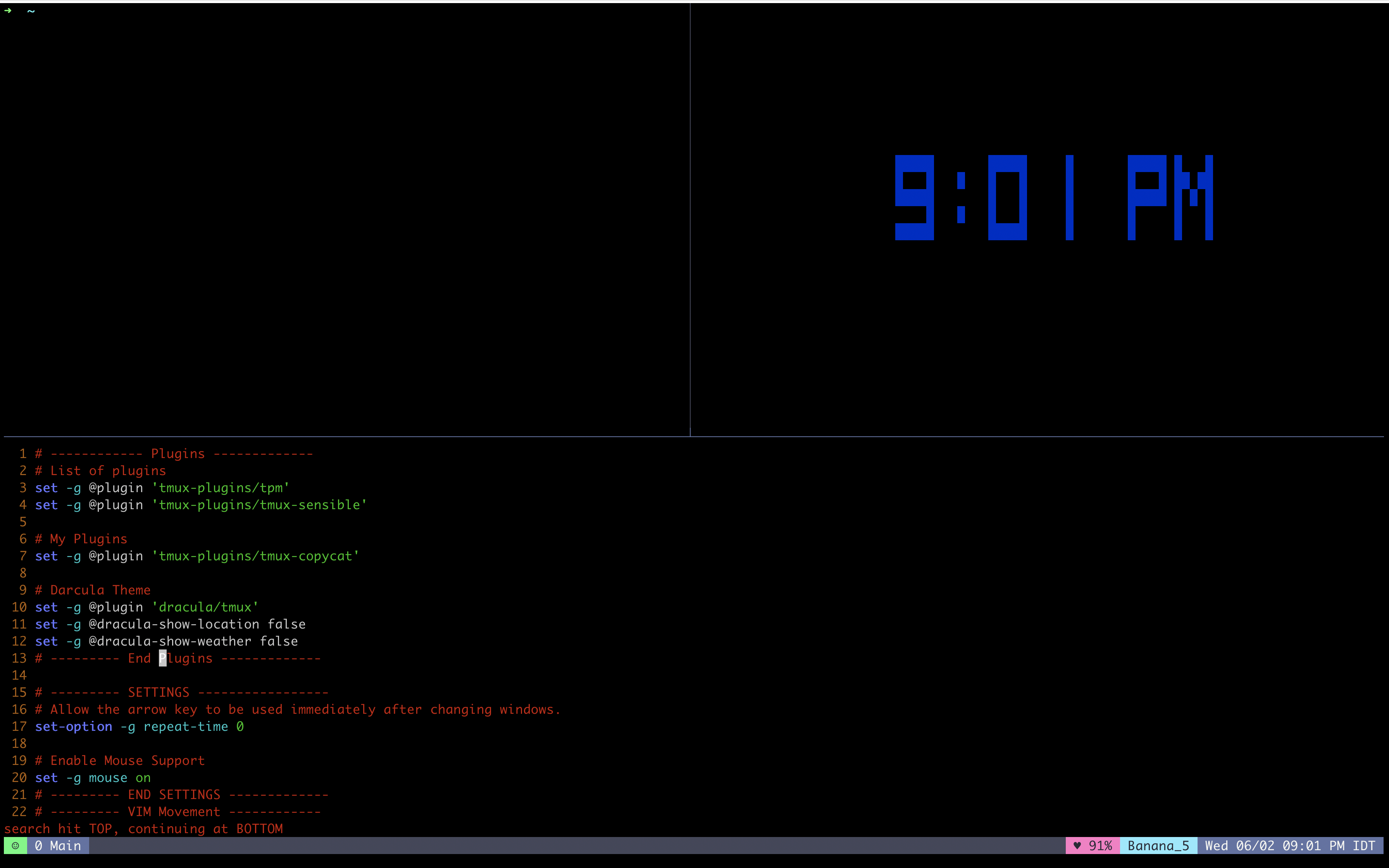Click the green 'on' value on line 20
The width and height of the screenshot is (1389, 868).
[143, 778]
